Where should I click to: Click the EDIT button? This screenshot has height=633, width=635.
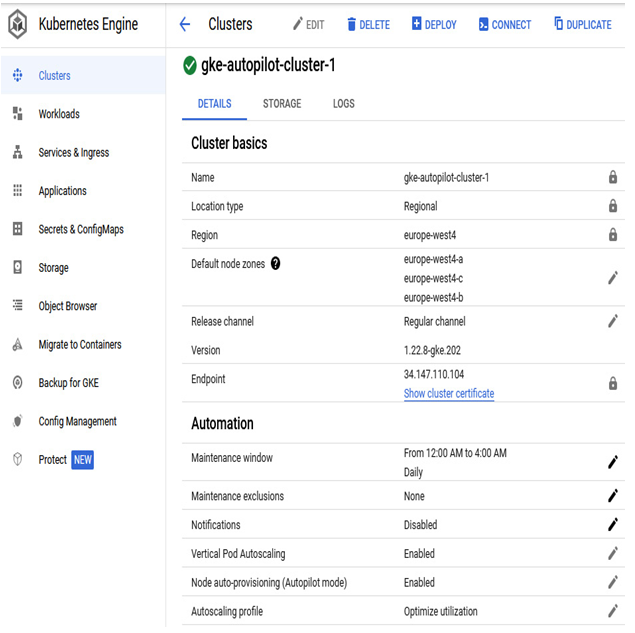pos(309,25)
